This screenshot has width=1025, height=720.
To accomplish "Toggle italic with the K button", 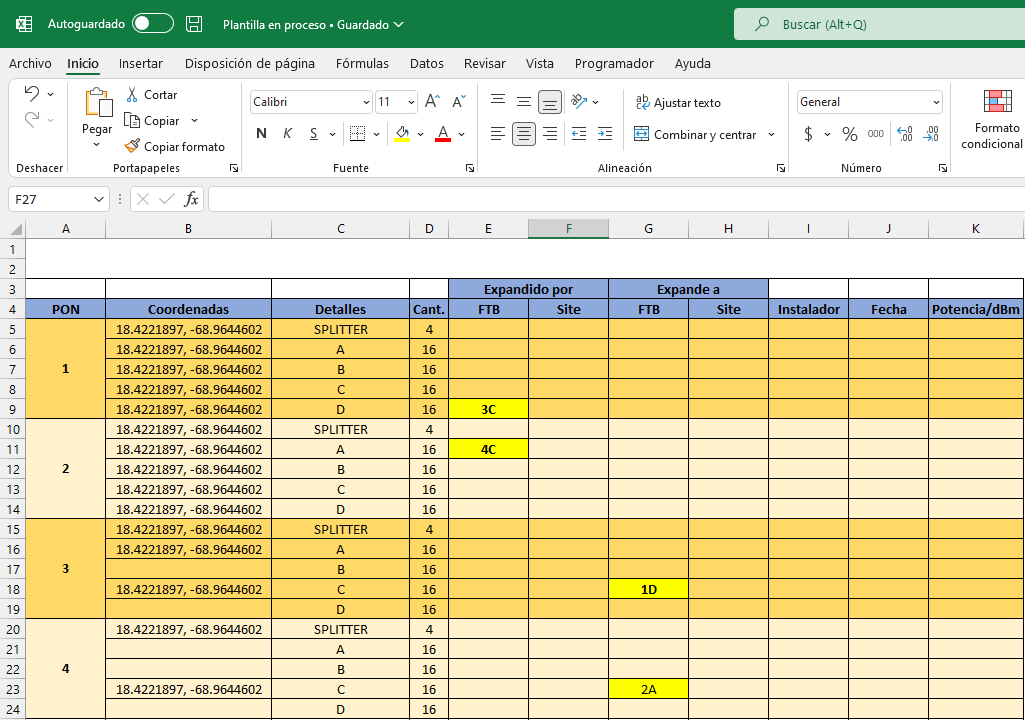I will pos(287,134).
